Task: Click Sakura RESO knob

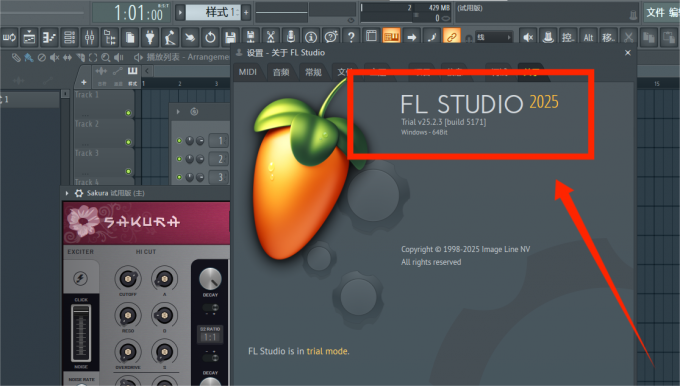Action: tap(128, 315)
